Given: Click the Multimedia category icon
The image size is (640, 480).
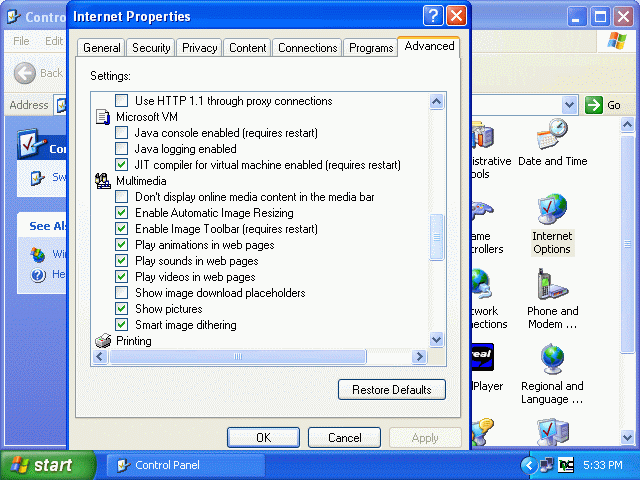Looking at the screenshot, I should click(103, 181).
